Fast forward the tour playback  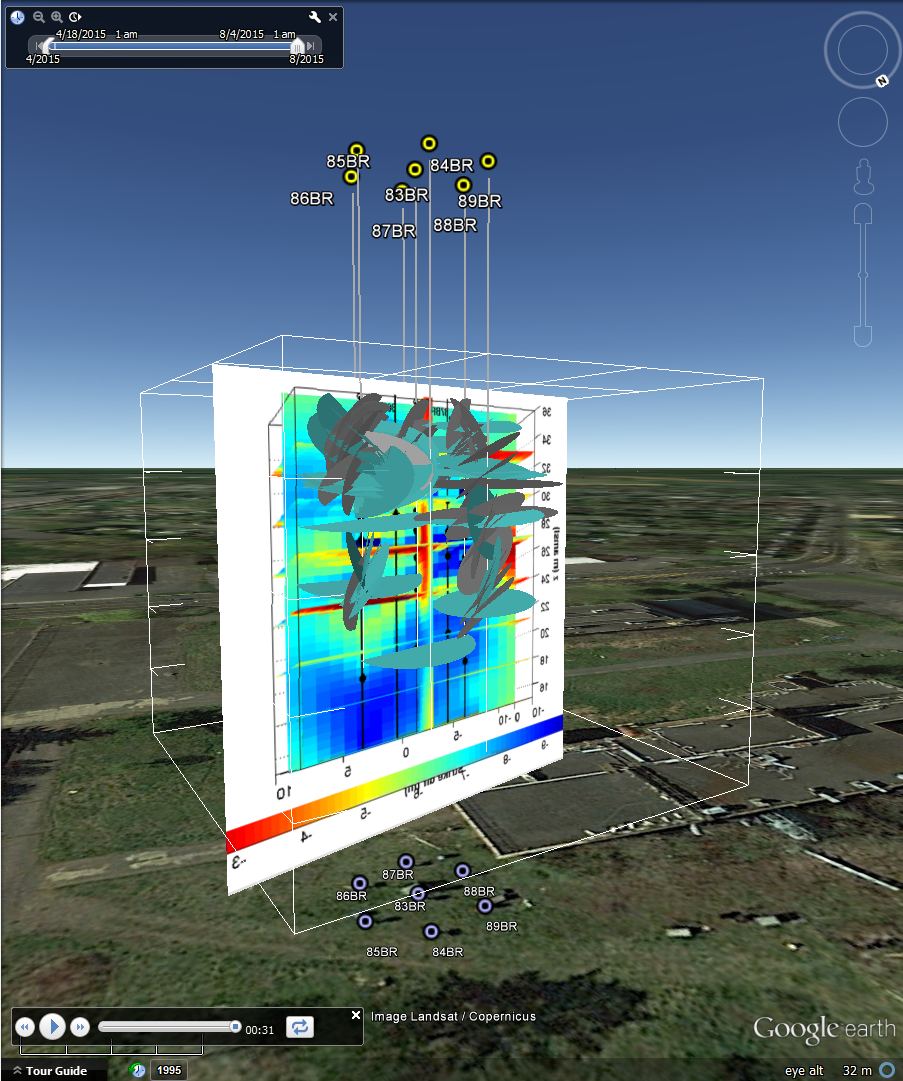tap(80, 1027)
